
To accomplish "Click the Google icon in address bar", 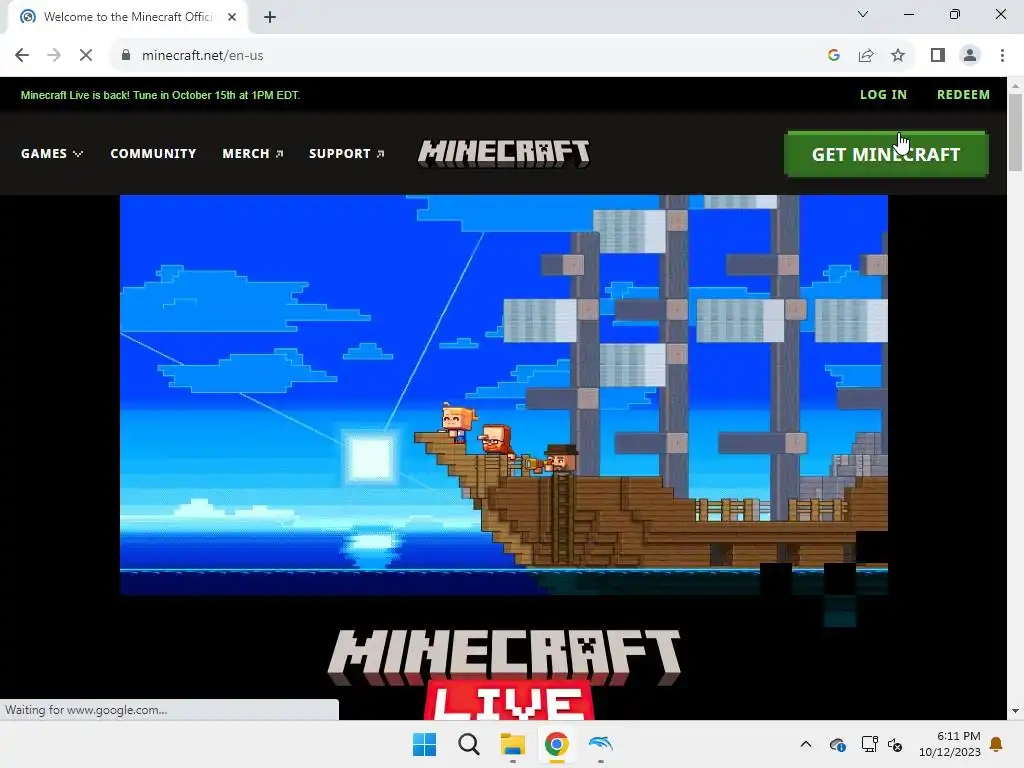I will [x=833, y=56].
